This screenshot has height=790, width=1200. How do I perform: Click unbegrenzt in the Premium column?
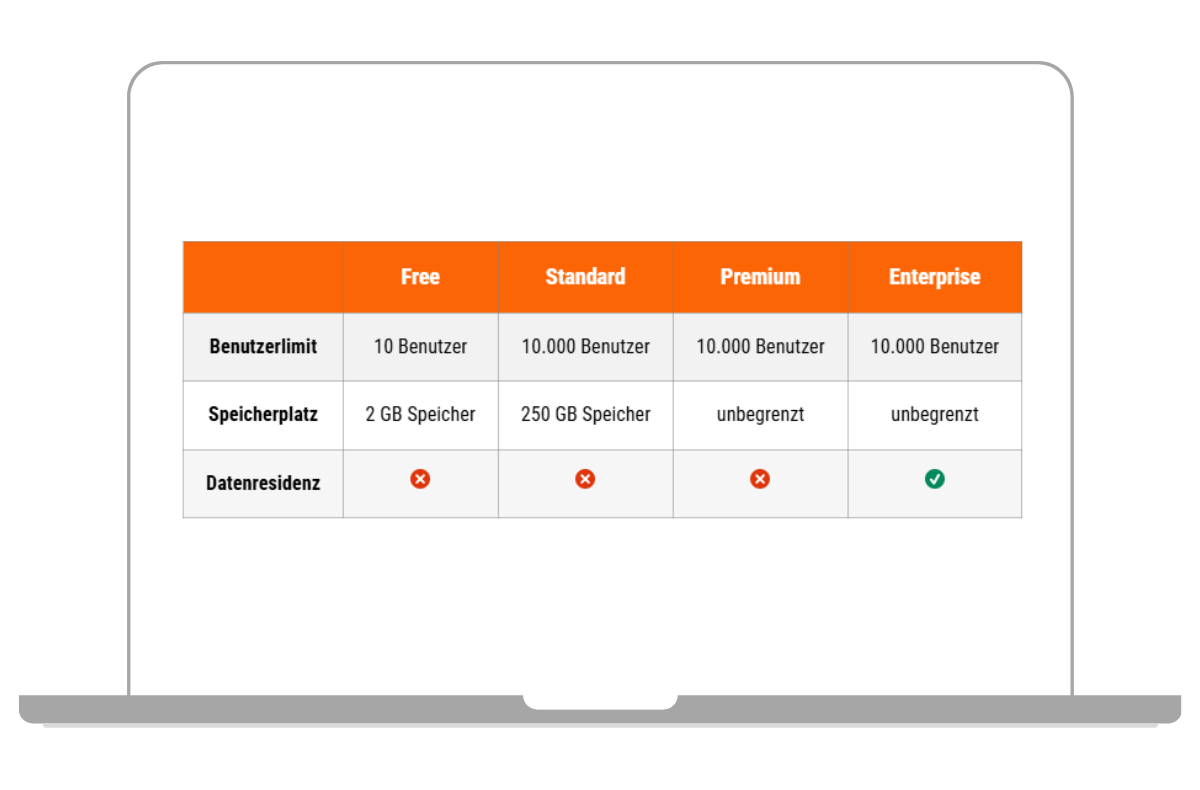tap(760, 414)
